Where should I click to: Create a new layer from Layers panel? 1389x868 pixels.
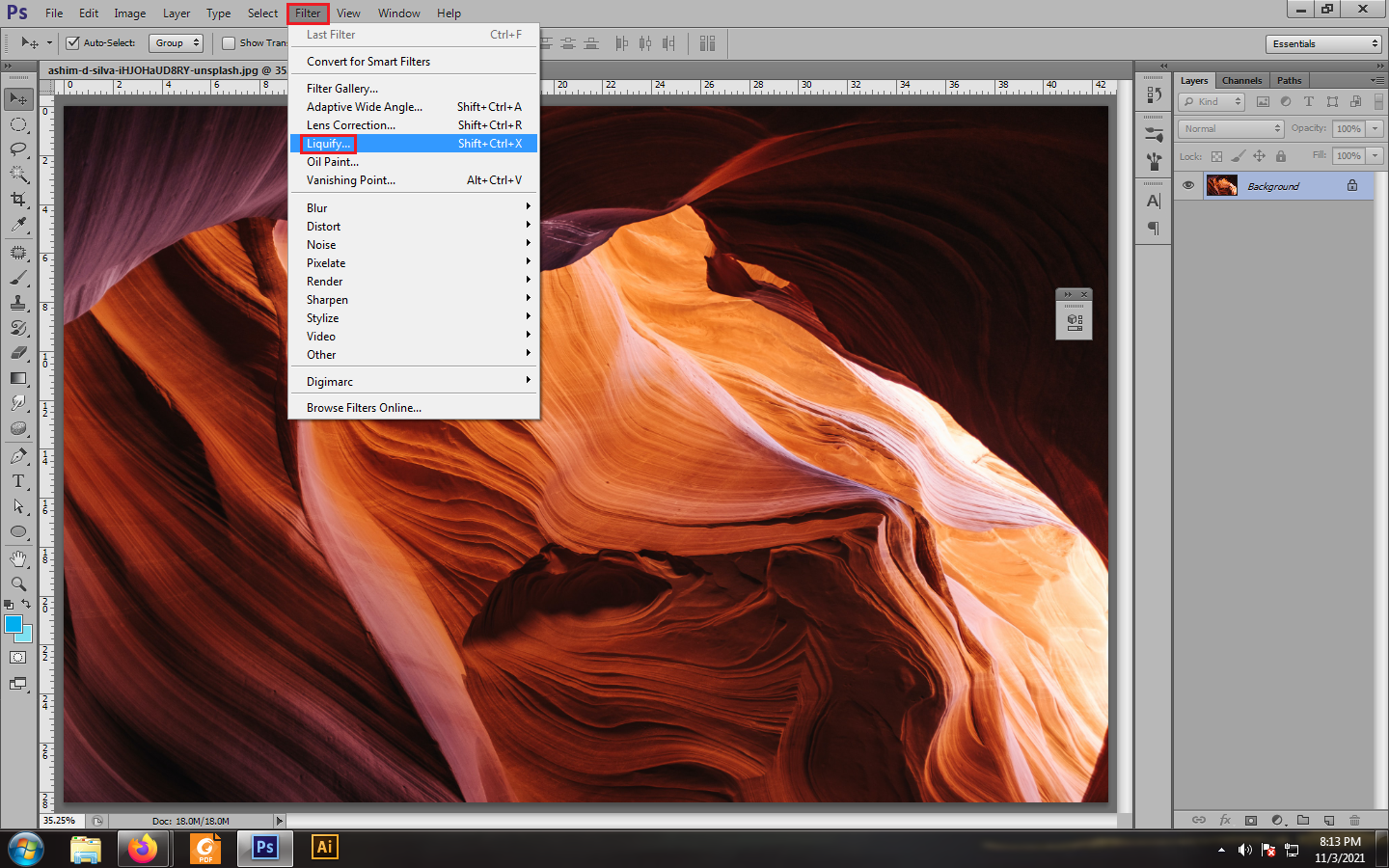(1329, 820)
